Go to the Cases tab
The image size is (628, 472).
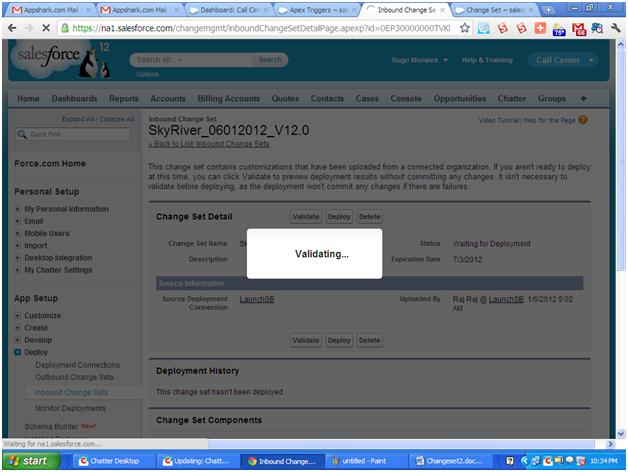click(367, 99)
